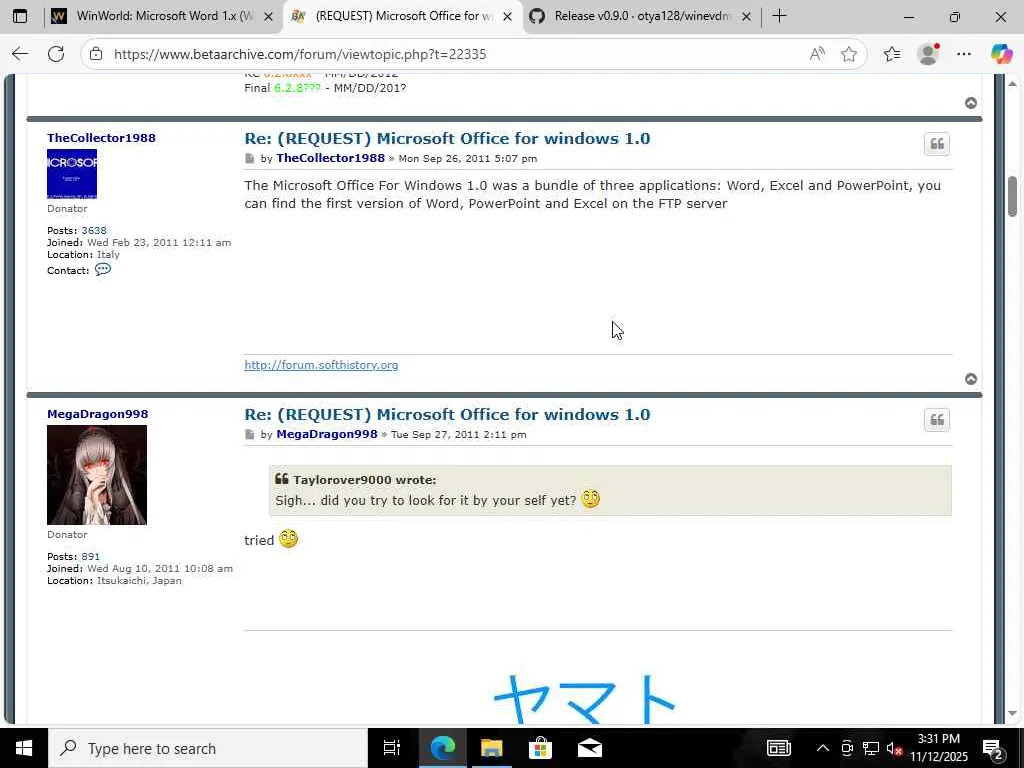The height and width of the screenshot is (768, 1024).
Task: Open News and interests taskbar icon
Action: click(778, 748)
